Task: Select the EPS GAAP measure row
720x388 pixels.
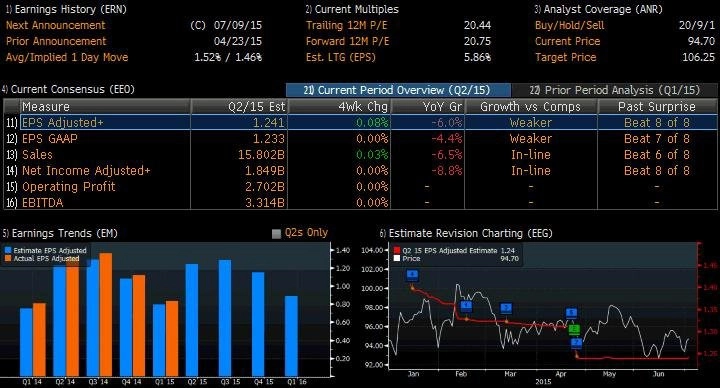Action: click(x=360, y=139)
